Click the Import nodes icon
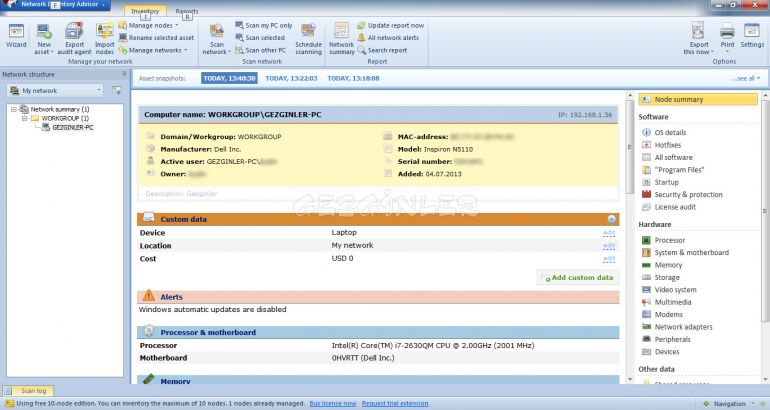The height and width of the screenshot is (410, 770). tap(104, 35)
